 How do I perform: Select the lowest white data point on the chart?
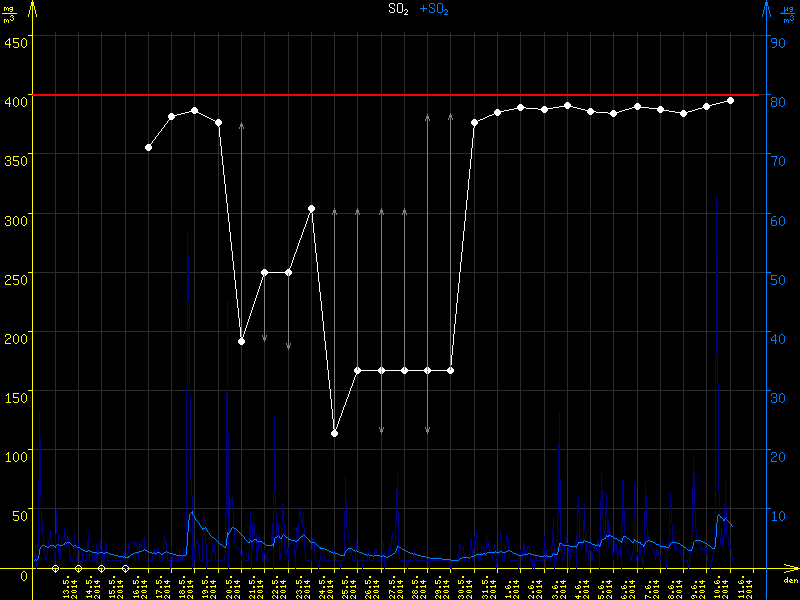[334, 433]
